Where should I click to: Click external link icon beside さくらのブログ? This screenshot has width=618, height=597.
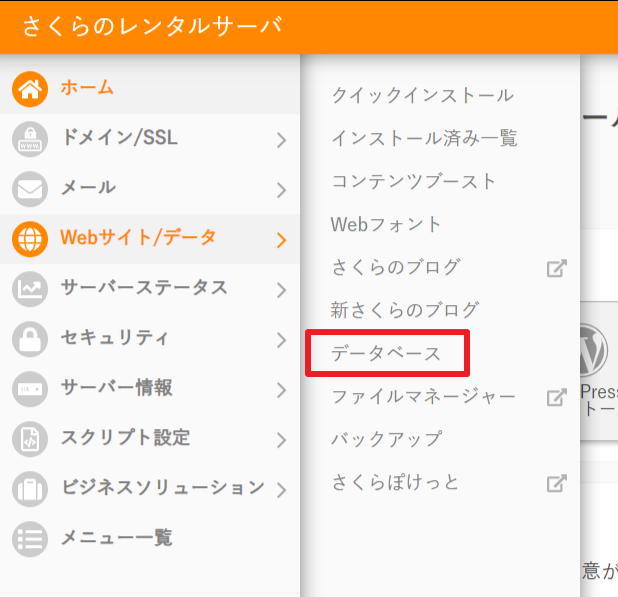[557, 268]
